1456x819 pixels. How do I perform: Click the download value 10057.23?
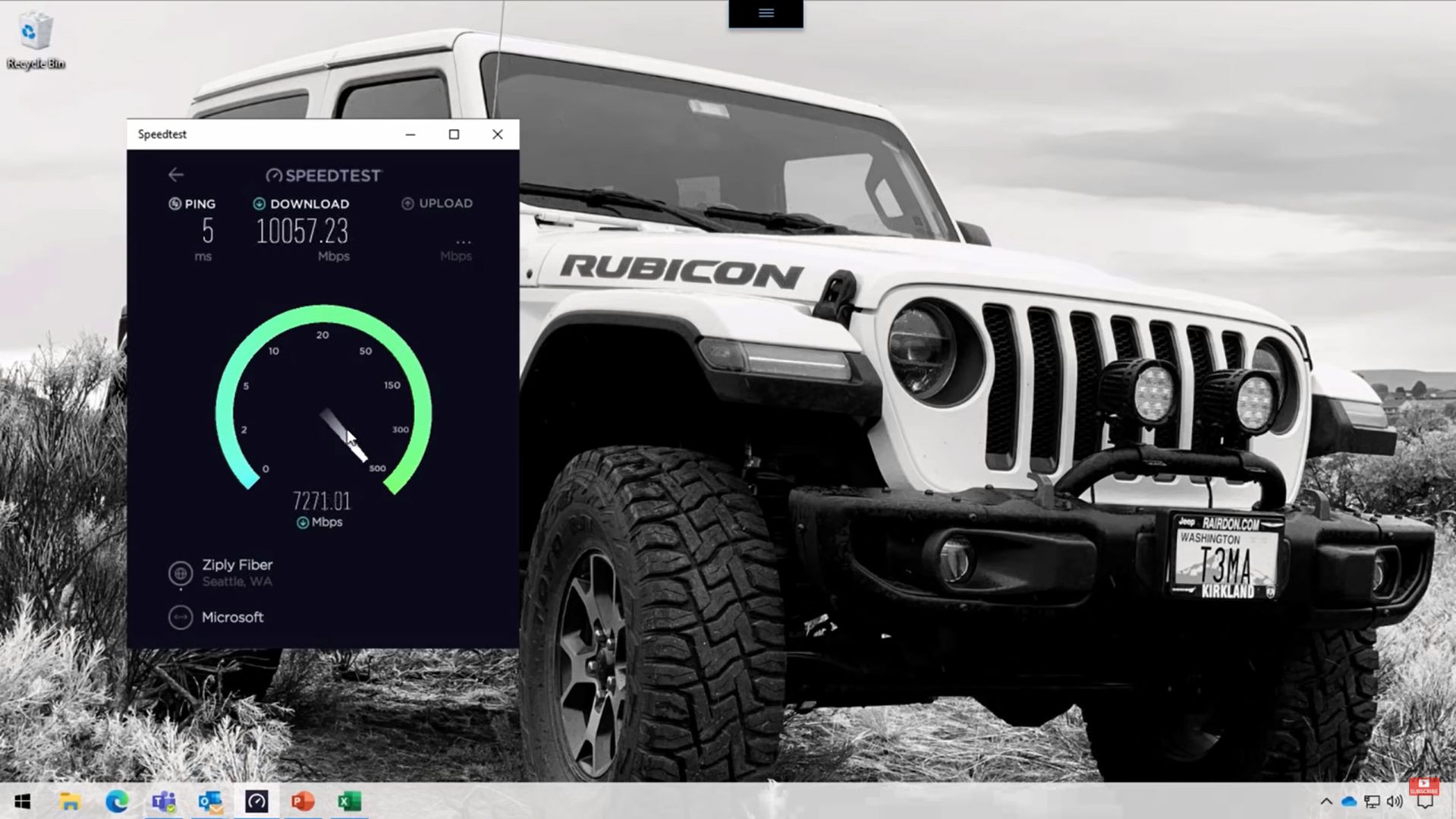pyautogui.click(x=302, y=232)
